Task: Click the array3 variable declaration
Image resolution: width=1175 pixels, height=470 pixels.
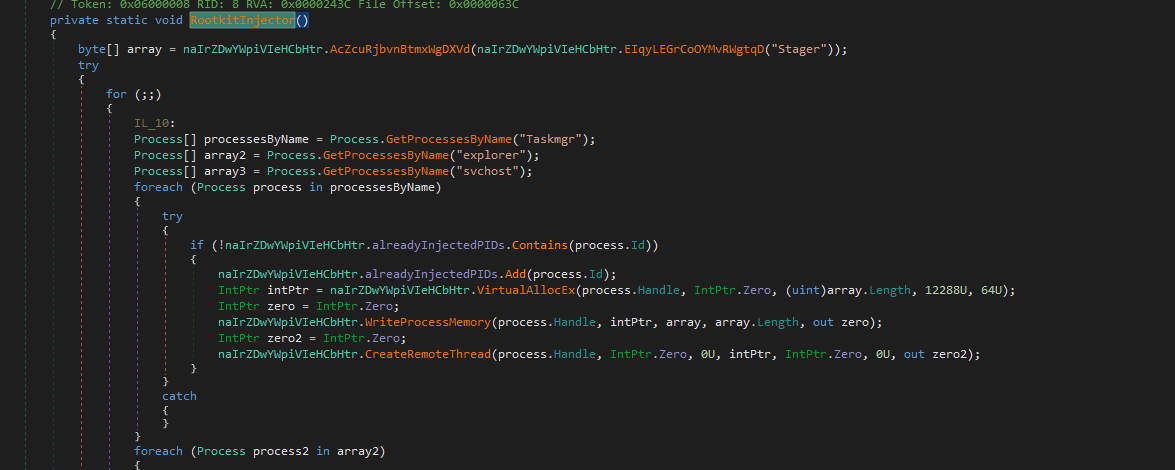Action: click(223, 172)
